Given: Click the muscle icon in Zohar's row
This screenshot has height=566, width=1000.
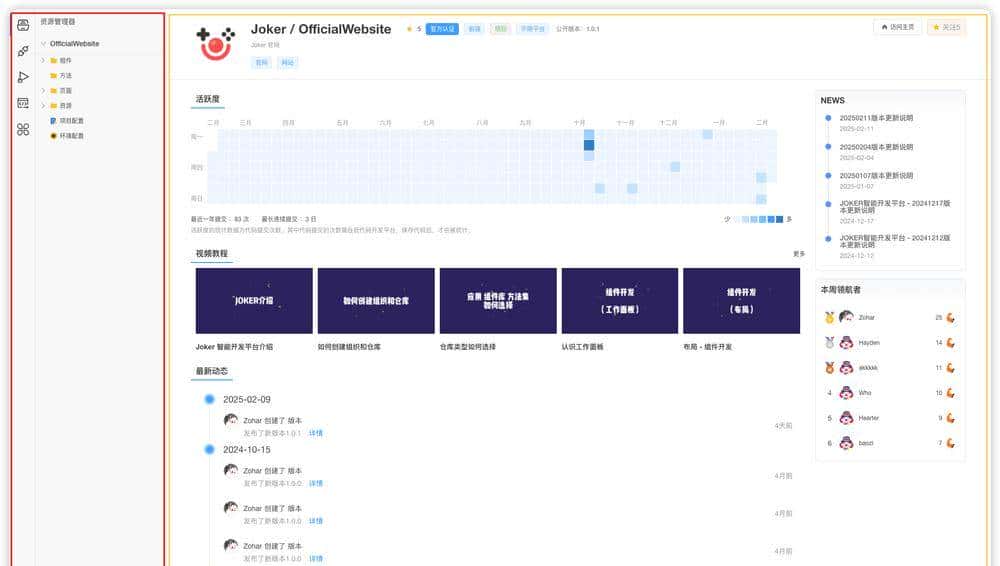Looking at the screenshot, I should (x=950, y=317).
